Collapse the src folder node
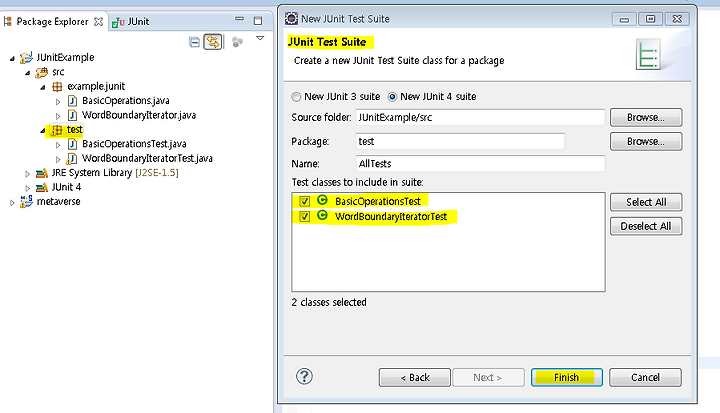The width and height of the screenshot is (720, 413). [x=28, y=73]
